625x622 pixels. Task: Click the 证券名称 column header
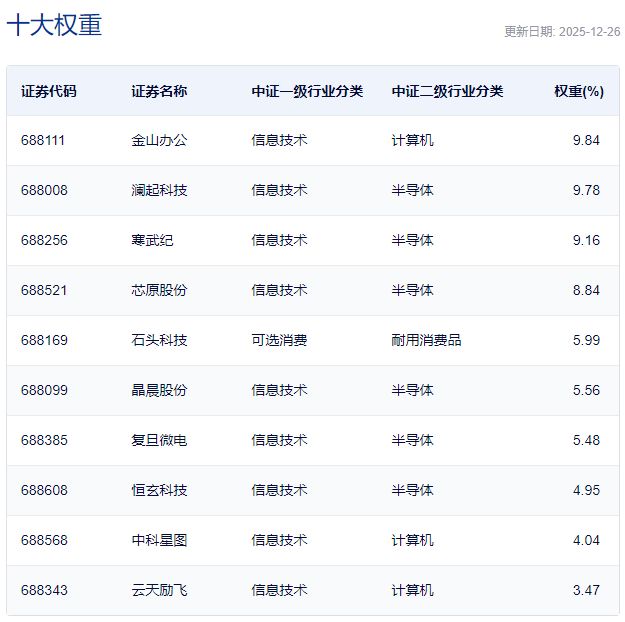pos(159,91)
